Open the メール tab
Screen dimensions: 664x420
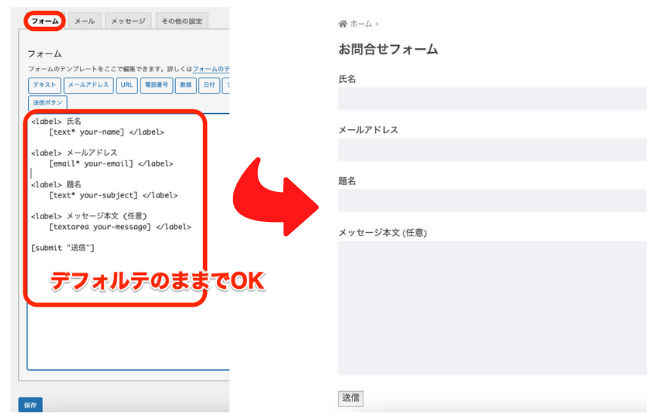84,20
